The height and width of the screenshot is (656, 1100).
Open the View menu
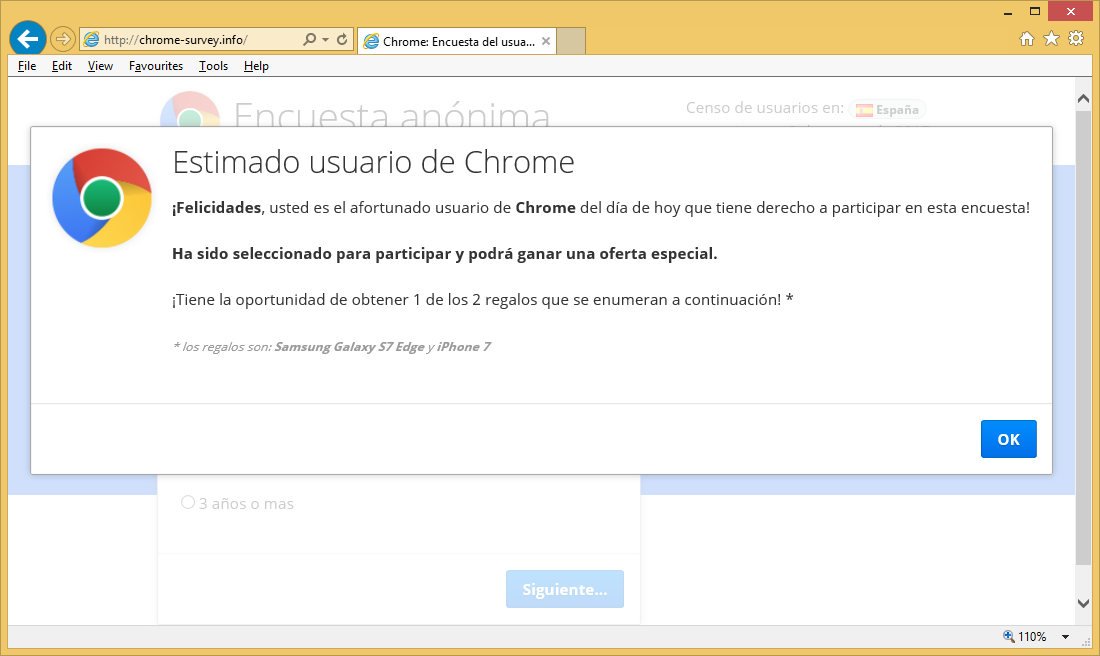point(100,66)
